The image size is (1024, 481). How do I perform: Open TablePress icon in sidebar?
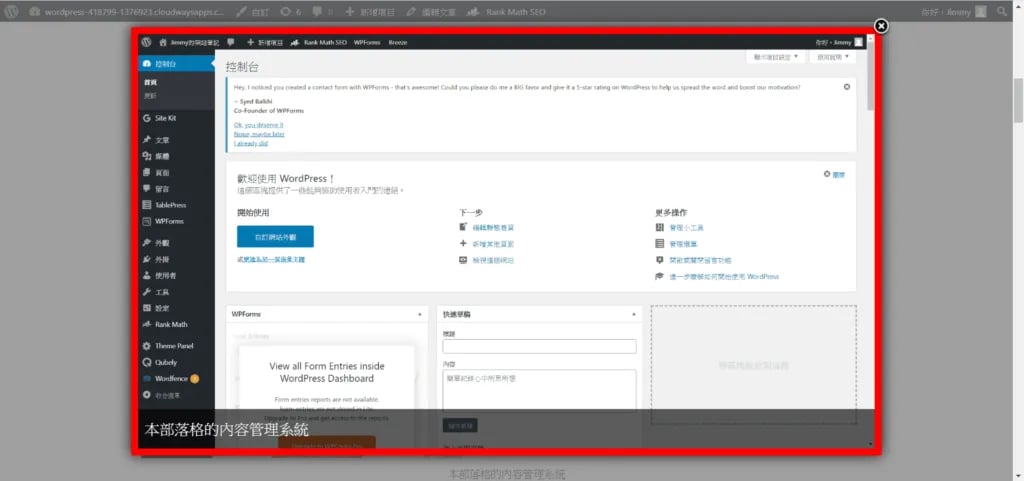coord(147,205)
